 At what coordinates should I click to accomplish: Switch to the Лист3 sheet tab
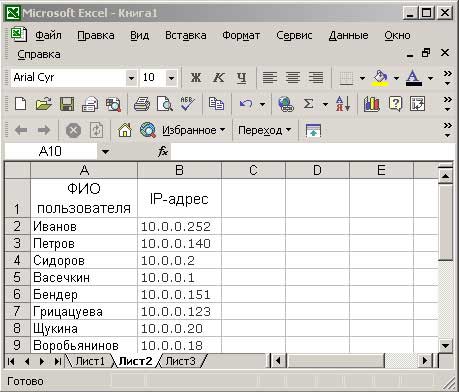(x=180, y=361)
